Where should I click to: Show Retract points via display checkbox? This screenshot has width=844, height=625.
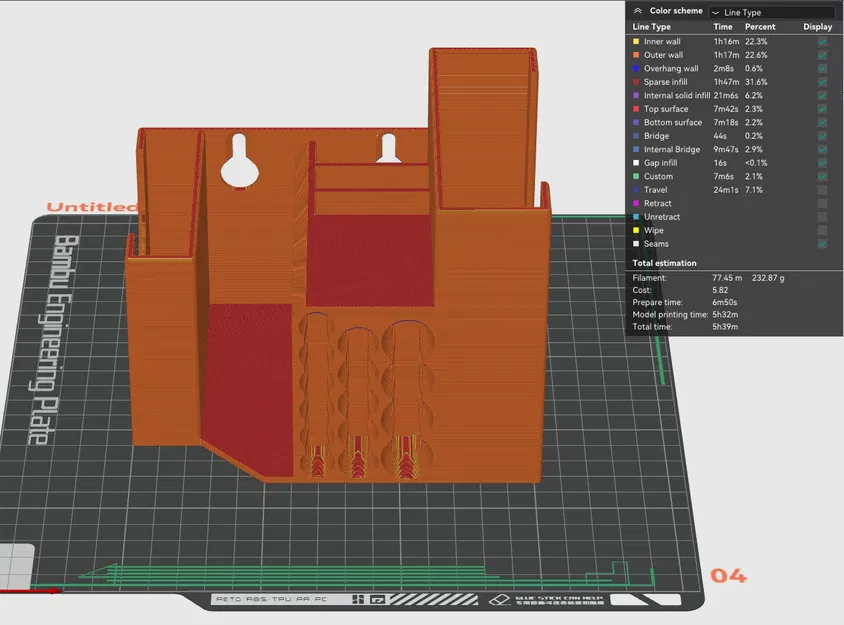tap(822, 203)
